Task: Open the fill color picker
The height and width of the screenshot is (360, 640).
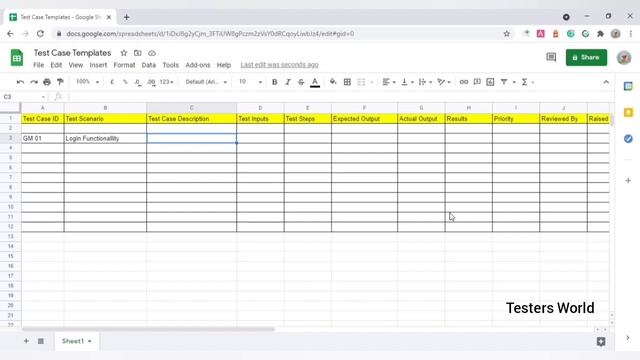Action: point(333,82)
